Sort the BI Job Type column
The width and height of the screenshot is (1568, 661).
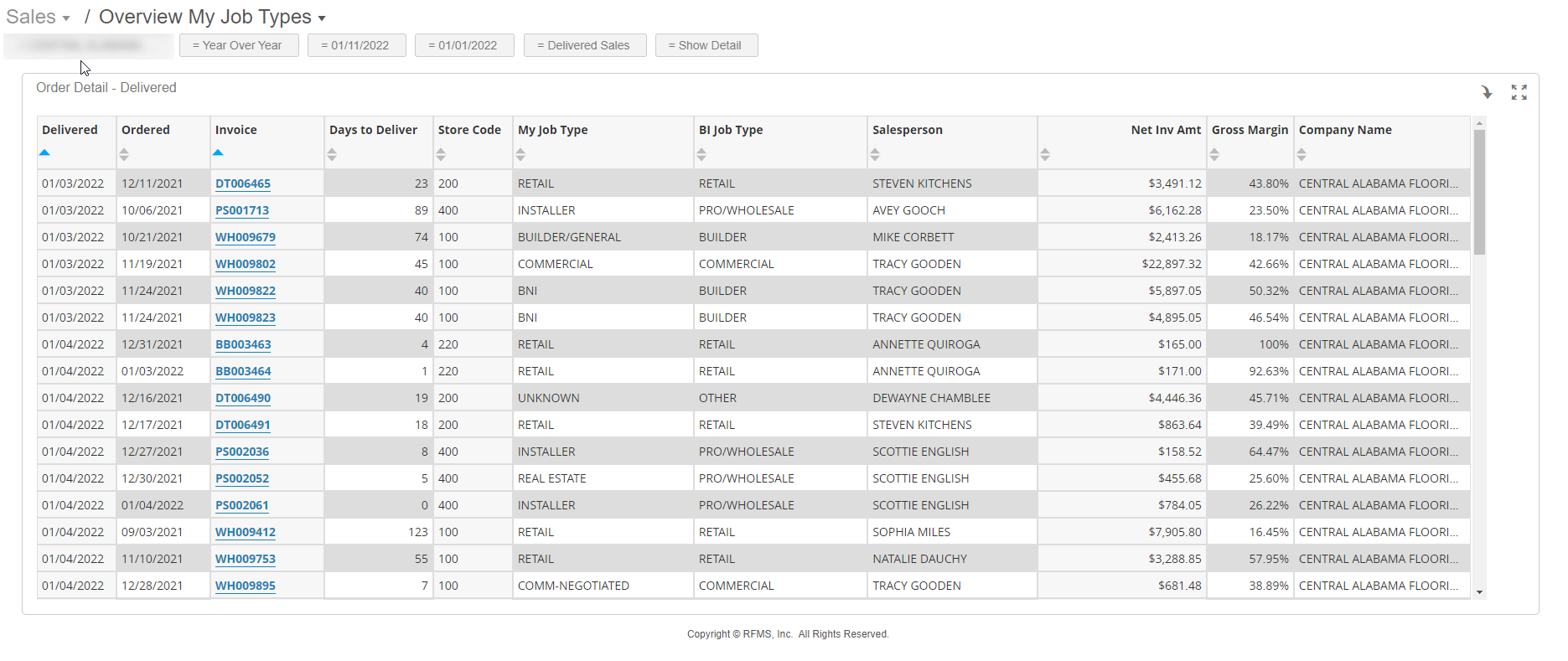[x=701, y=154]
